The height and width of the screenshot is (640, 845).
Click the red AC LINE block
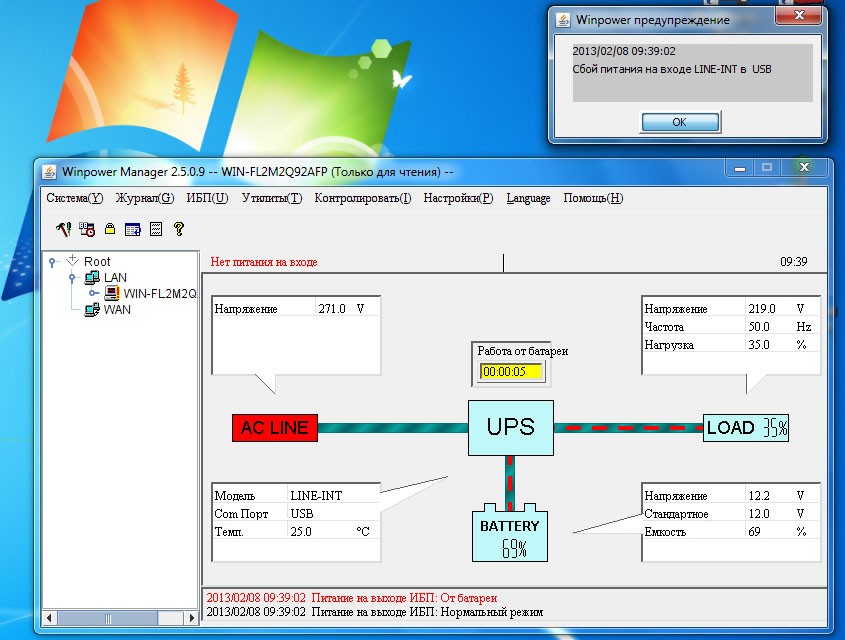coord(274,428)
